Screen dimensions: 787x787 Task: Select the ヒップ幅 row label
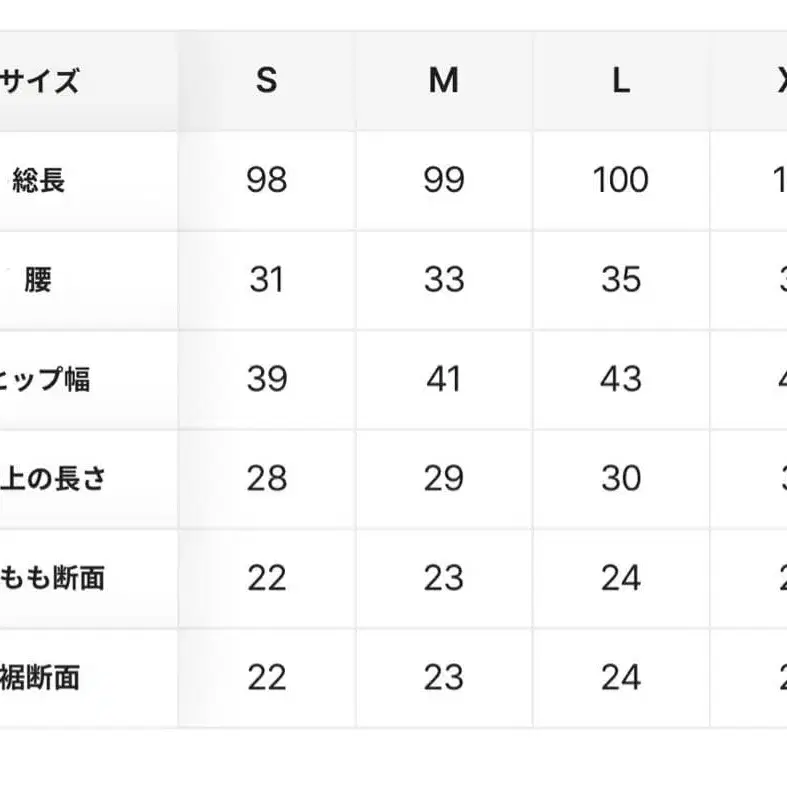[45, 380]
